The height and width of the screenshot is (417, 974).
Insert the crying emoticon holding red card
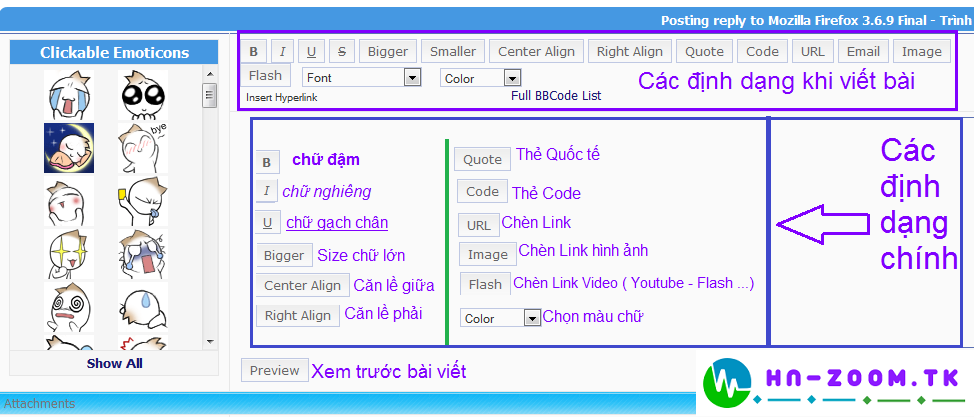[143, 254]
